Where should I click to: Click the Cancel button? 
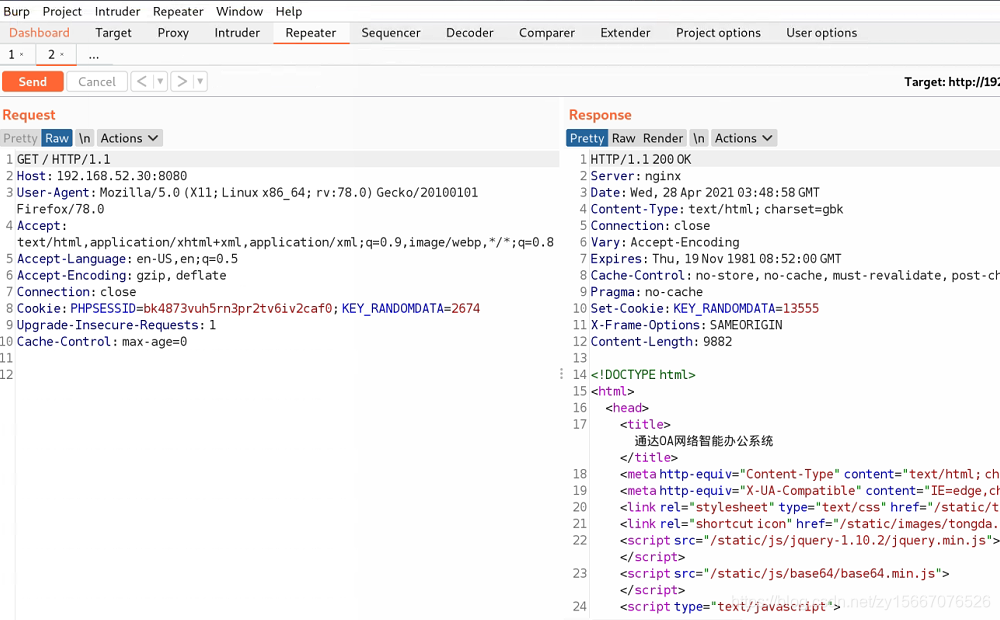pyautogui.click(x=97, y=82)
